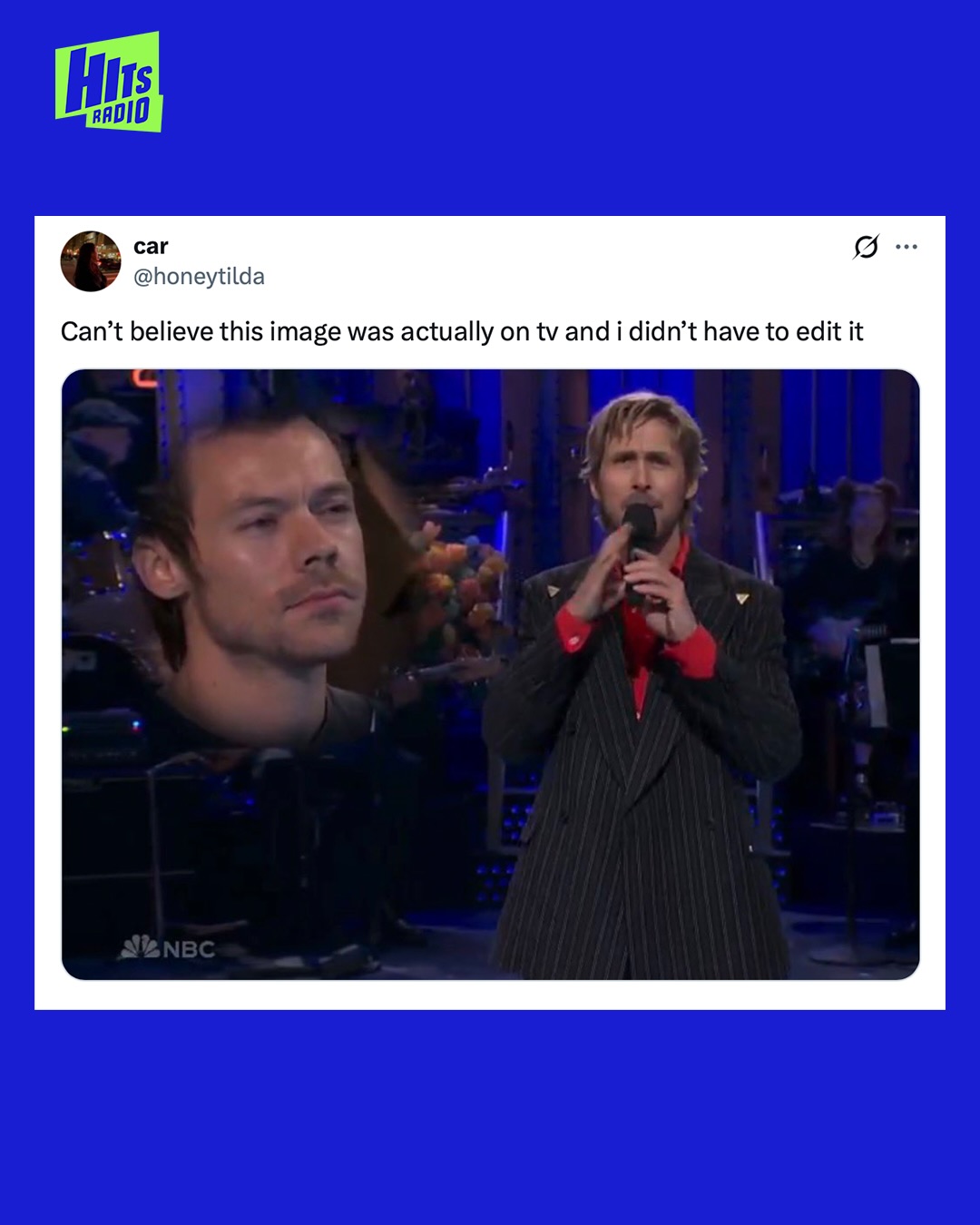Open the Grok slashed-circle icon on the tweet

tap(866, 247)
